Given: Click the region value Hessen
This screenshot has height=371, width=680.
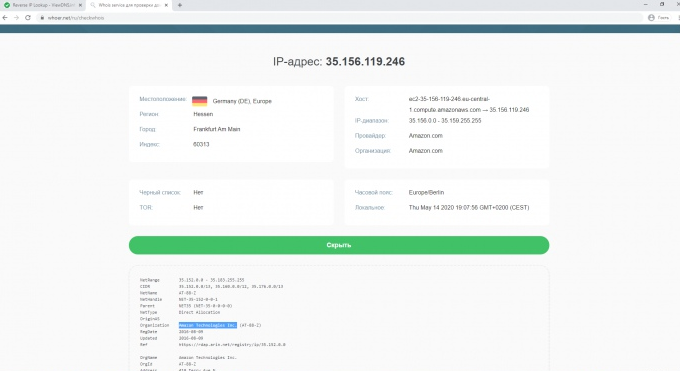Looking at the screenshot, I should click(x=203, y=114).
